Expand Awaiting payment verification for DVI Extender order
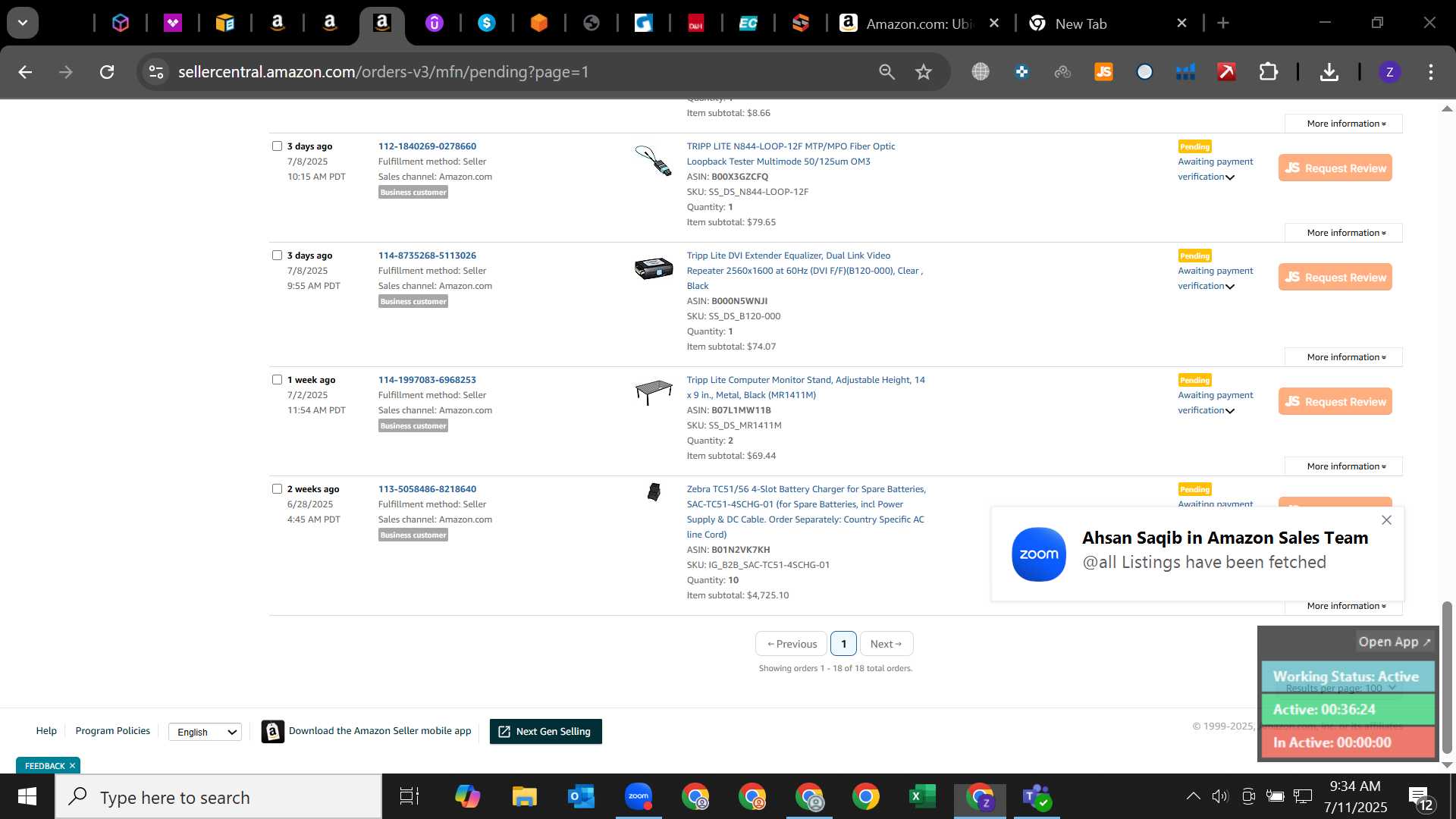1456x819 pixels. pyautogui.click(x=1216, y=278)
